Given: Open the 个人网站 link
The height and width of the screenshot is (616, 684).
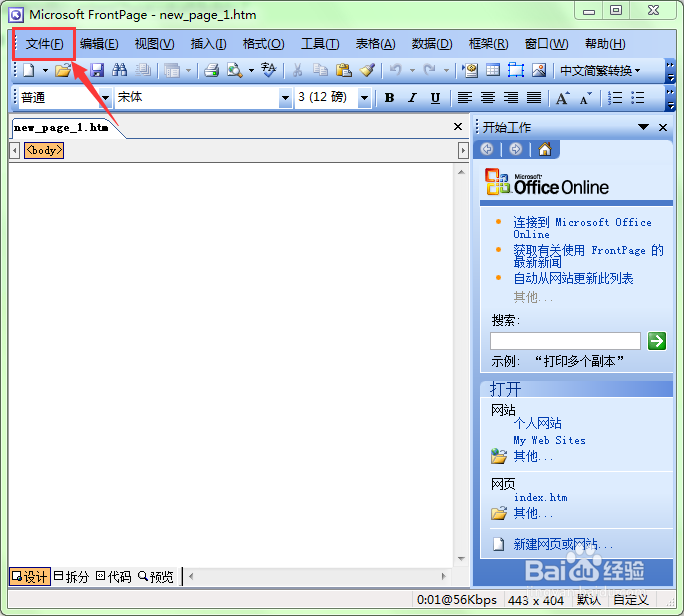Looking at the screenshot, I should 537,423.
